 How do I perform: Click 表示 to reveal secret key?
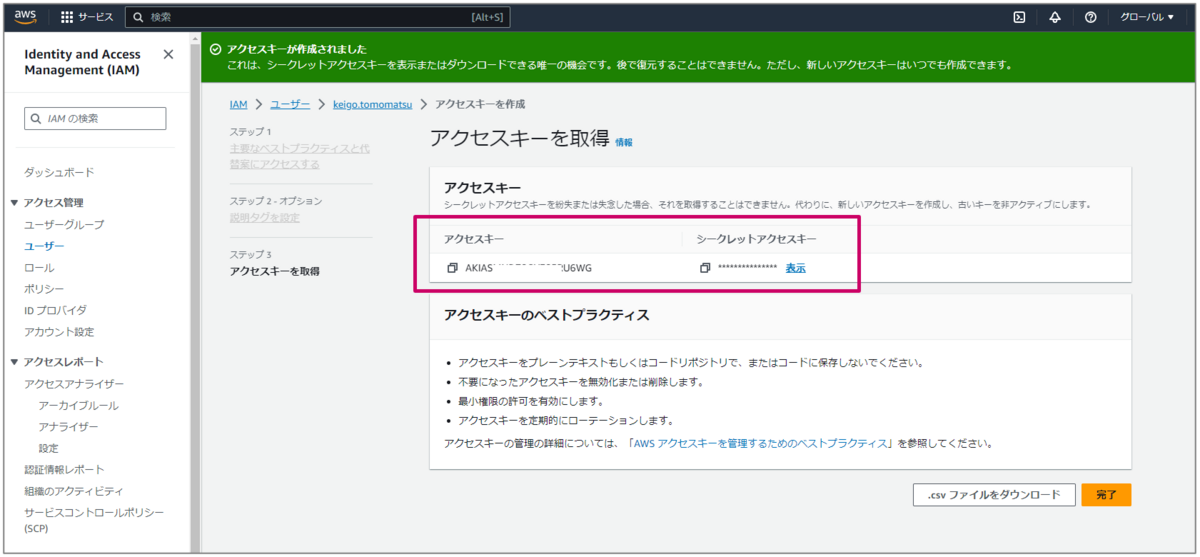796,268
